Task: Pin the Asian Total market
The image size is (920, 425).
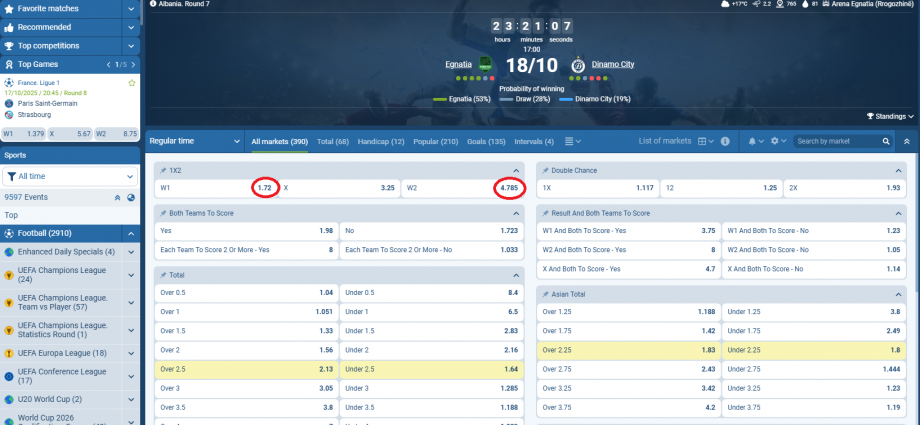Action: [x=546, y=295]
